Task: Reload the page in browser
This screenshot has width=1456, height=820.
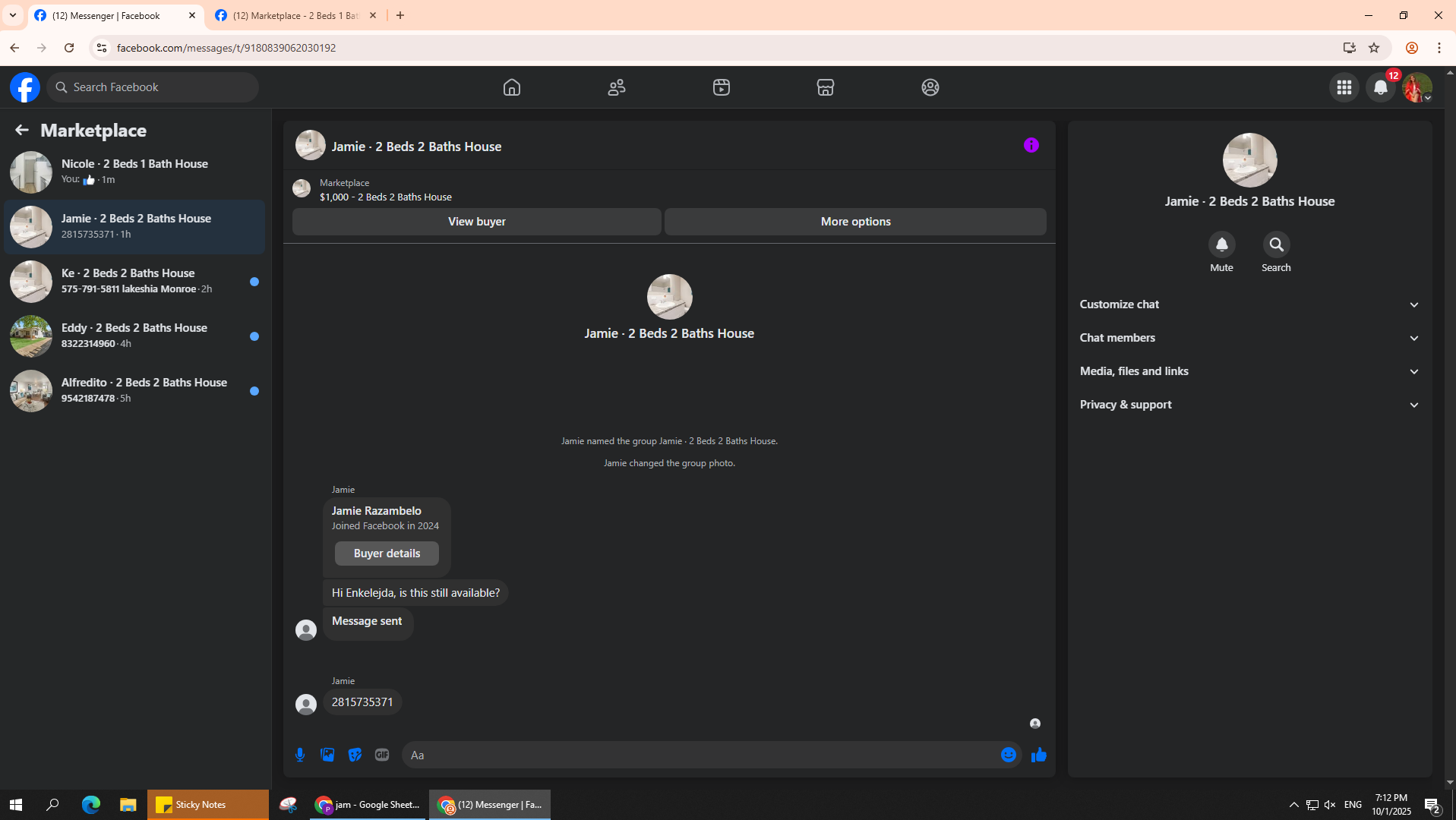Action: coord(69,48)
